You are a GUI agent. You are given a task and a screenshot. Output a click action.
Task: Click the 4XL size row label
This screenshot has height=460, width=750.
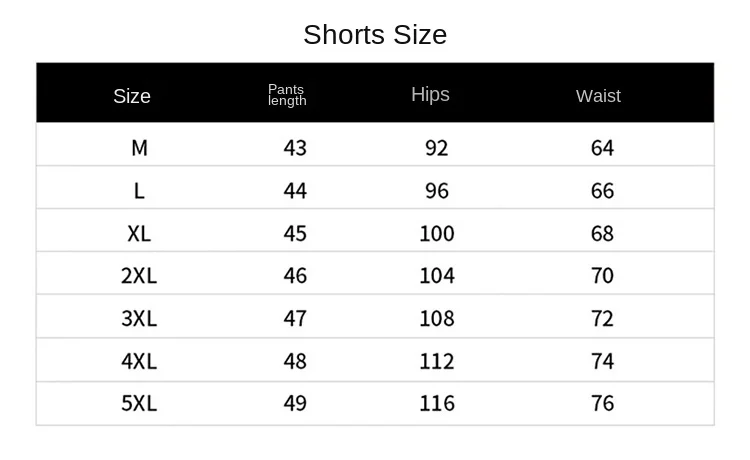tap(139, 361)
